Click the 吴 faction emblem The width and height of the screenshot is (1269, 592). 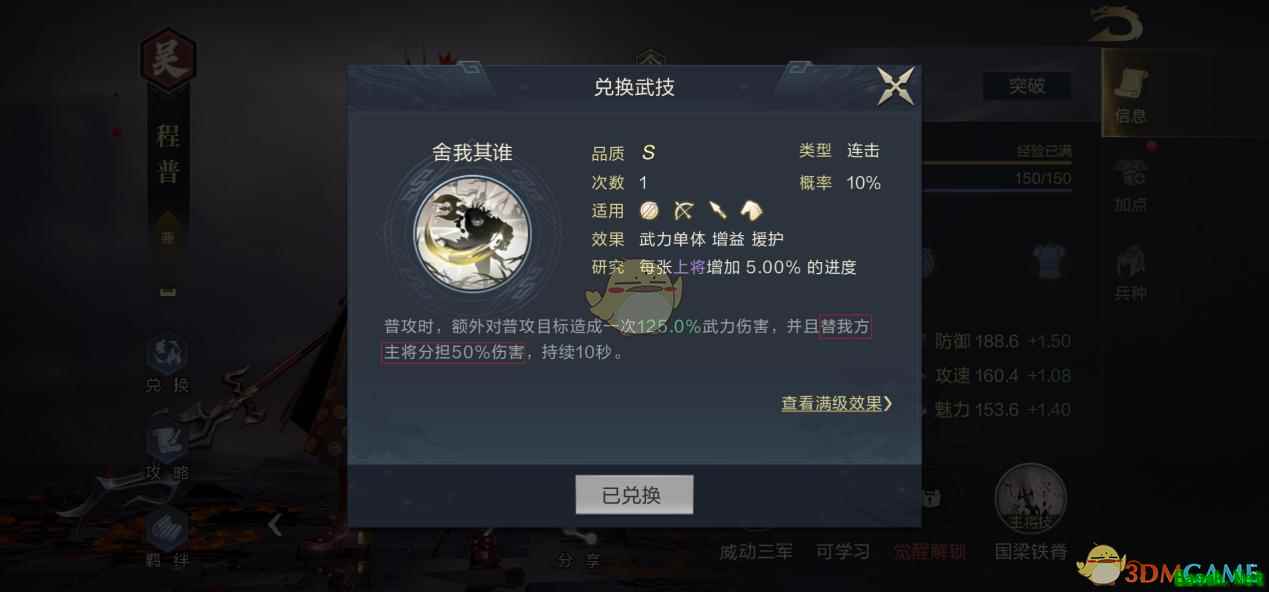tap(167, 60)
